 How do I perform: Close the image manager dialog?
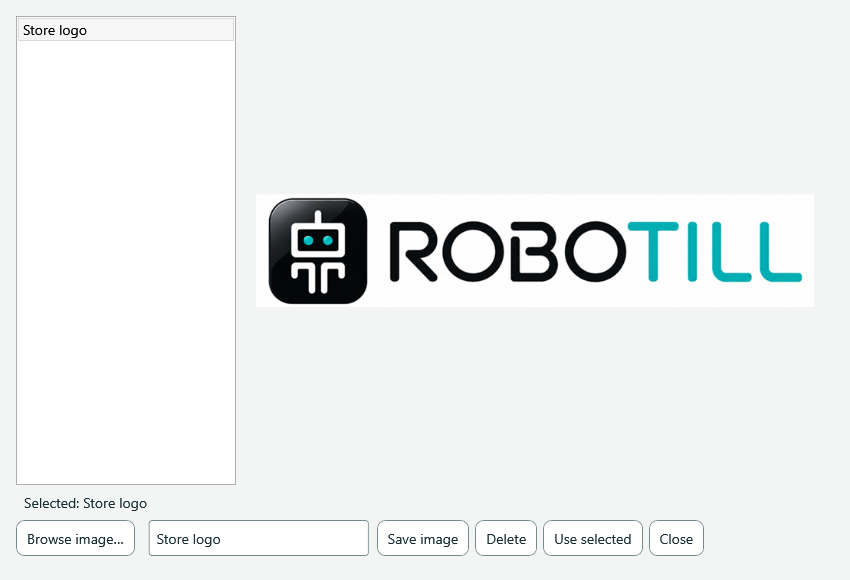676,538
